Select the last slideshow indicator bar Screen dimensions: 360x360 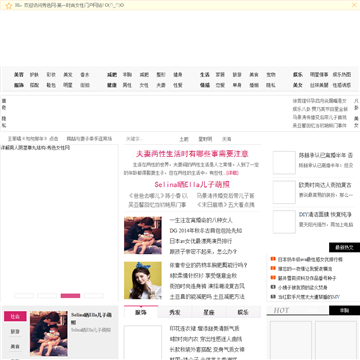[94, 296]
